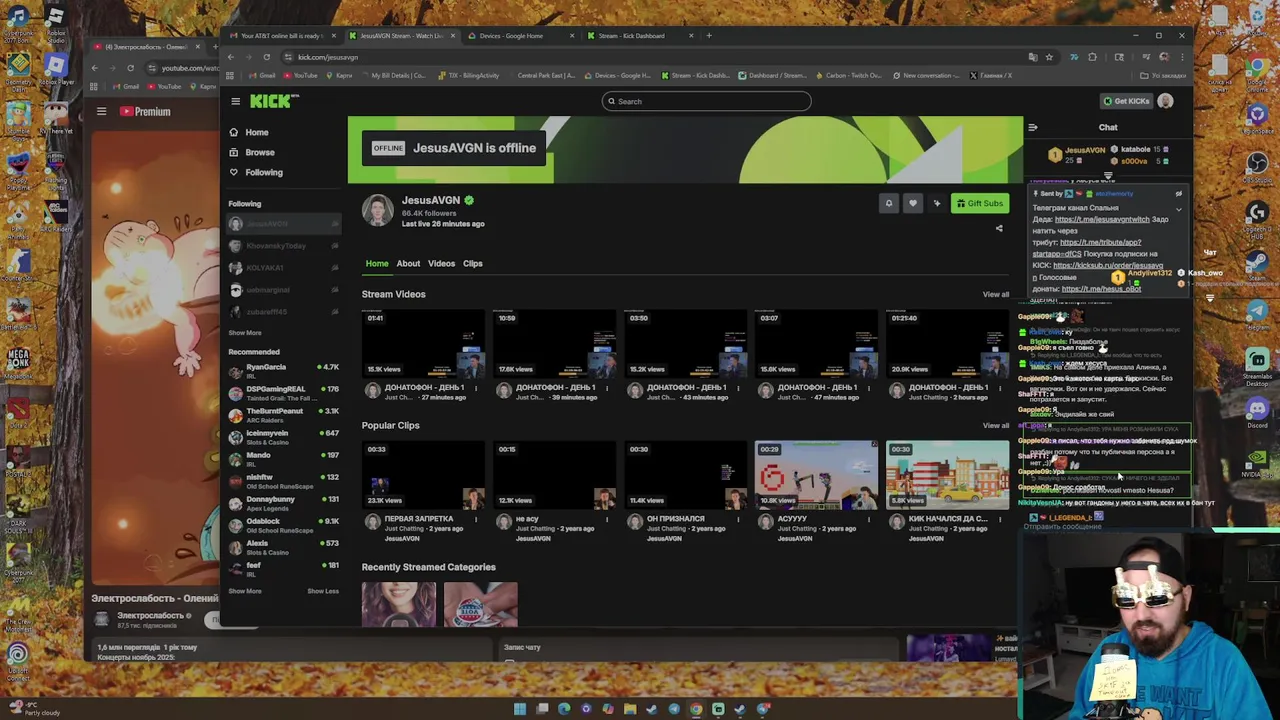The image size is (1280, 720).
Task: Toggle the follow heart for JesusAVGN
Action: (x=912, y=203)
